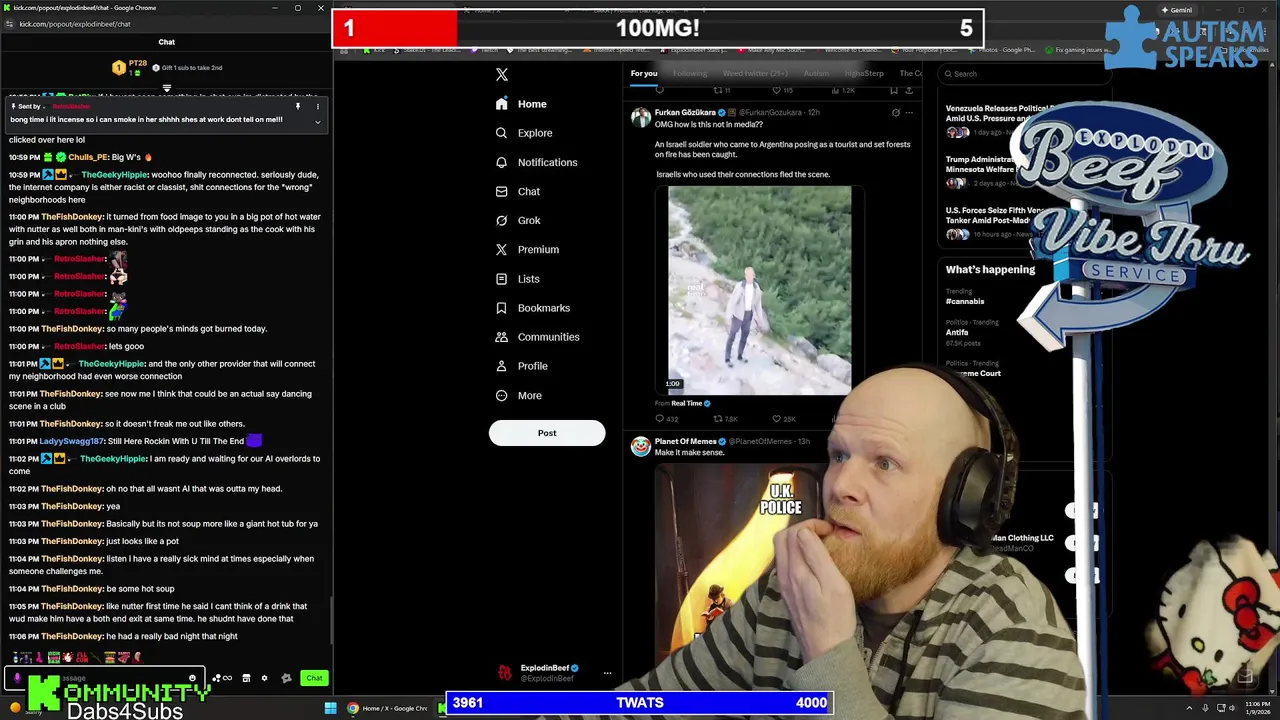Open pinned message three-dot options
This screenshot has height=720, width=1280.
click(x=318, y=106)
